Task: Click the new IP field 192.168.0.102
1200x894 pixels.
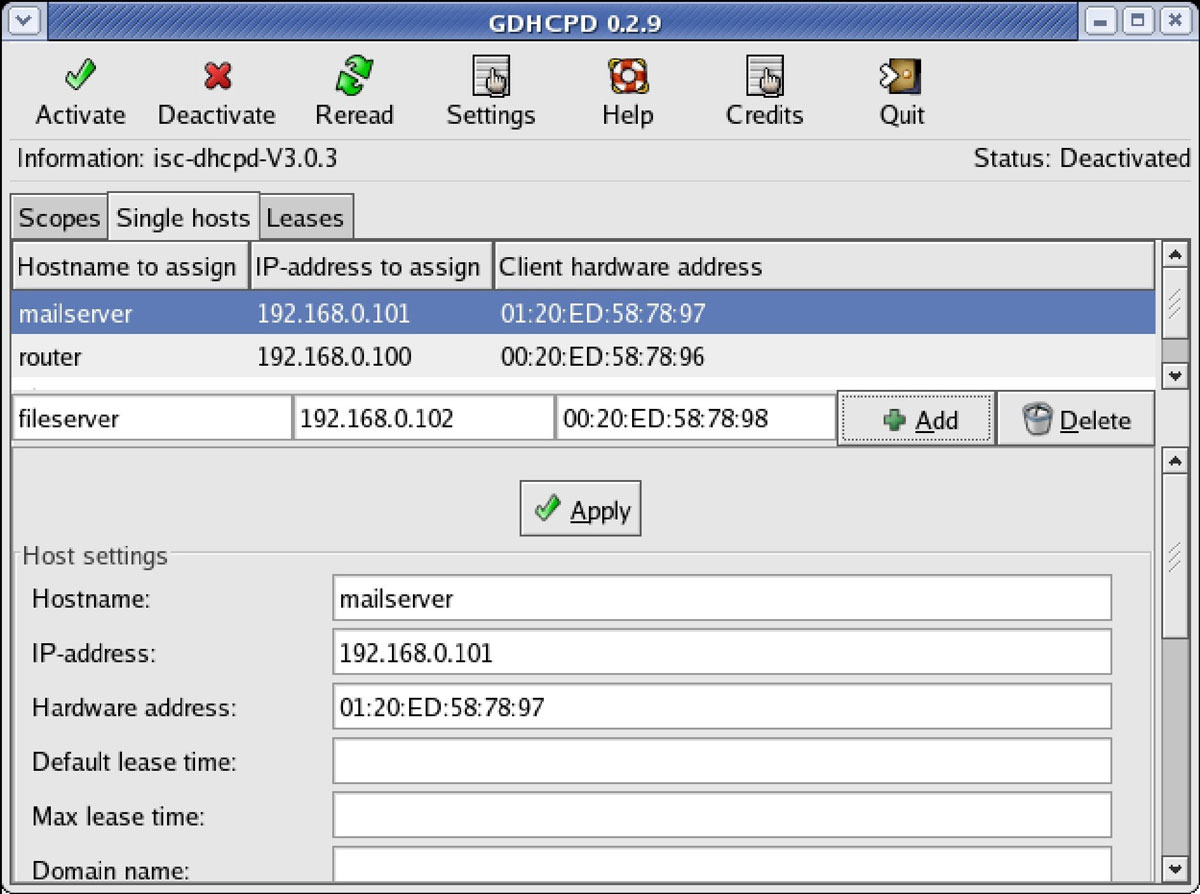Action: pyautogui.click(x=424, y=419)
